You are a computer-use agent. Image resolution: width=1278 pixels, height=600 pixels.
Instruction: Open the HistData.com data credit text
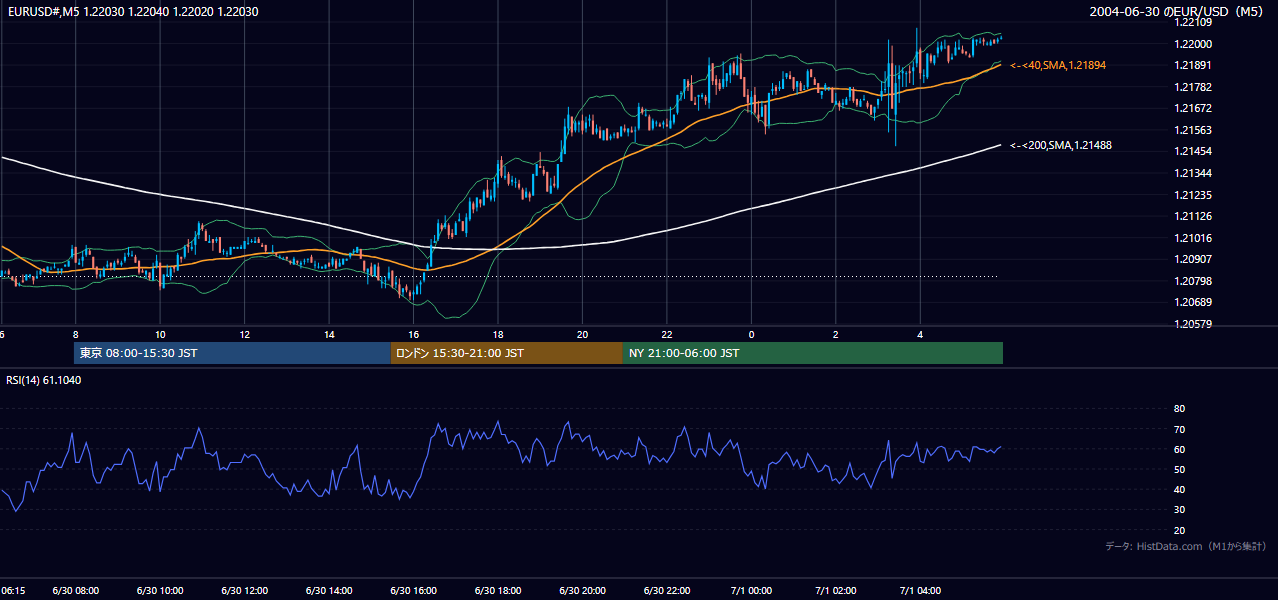[x=1185, y=546]
